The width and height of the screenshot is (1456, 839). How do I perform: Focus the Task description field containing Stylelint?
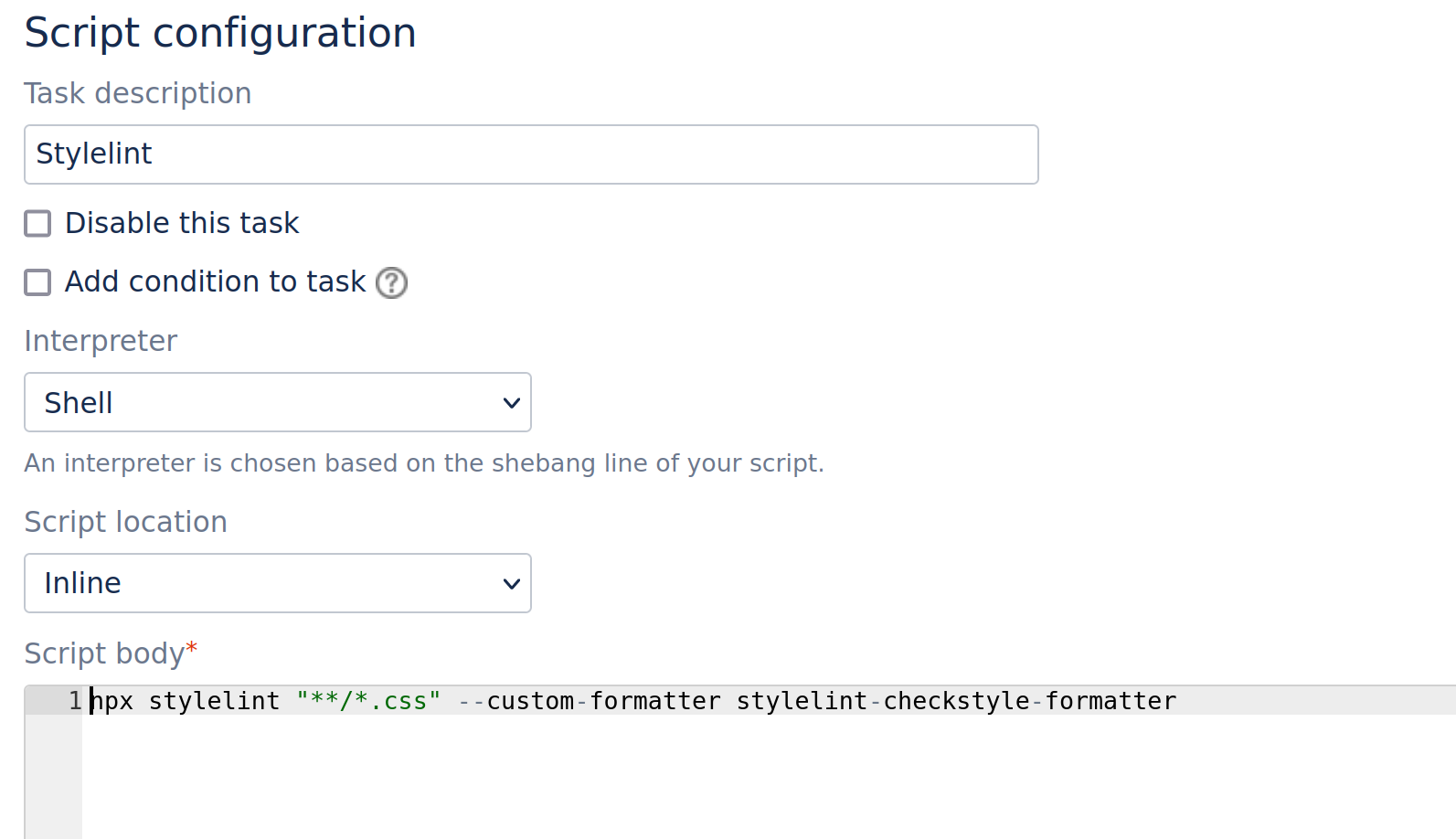tap(530, 154)
